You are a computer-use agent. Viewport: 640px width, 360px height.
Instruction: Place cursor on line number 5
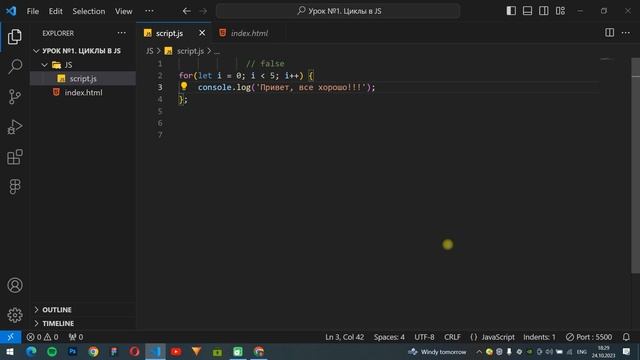(x=160, y=111)
